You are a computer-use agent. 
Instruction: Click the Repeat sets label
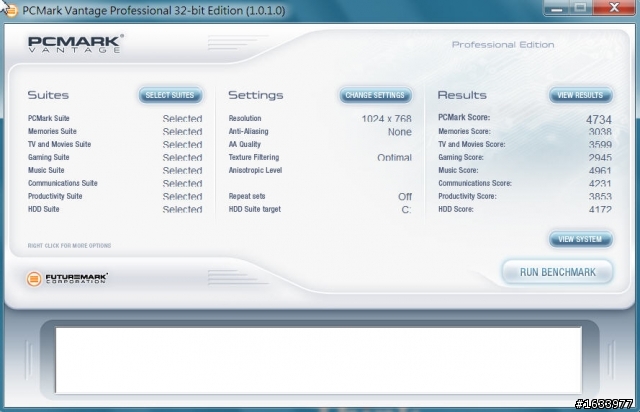(247, 196)
